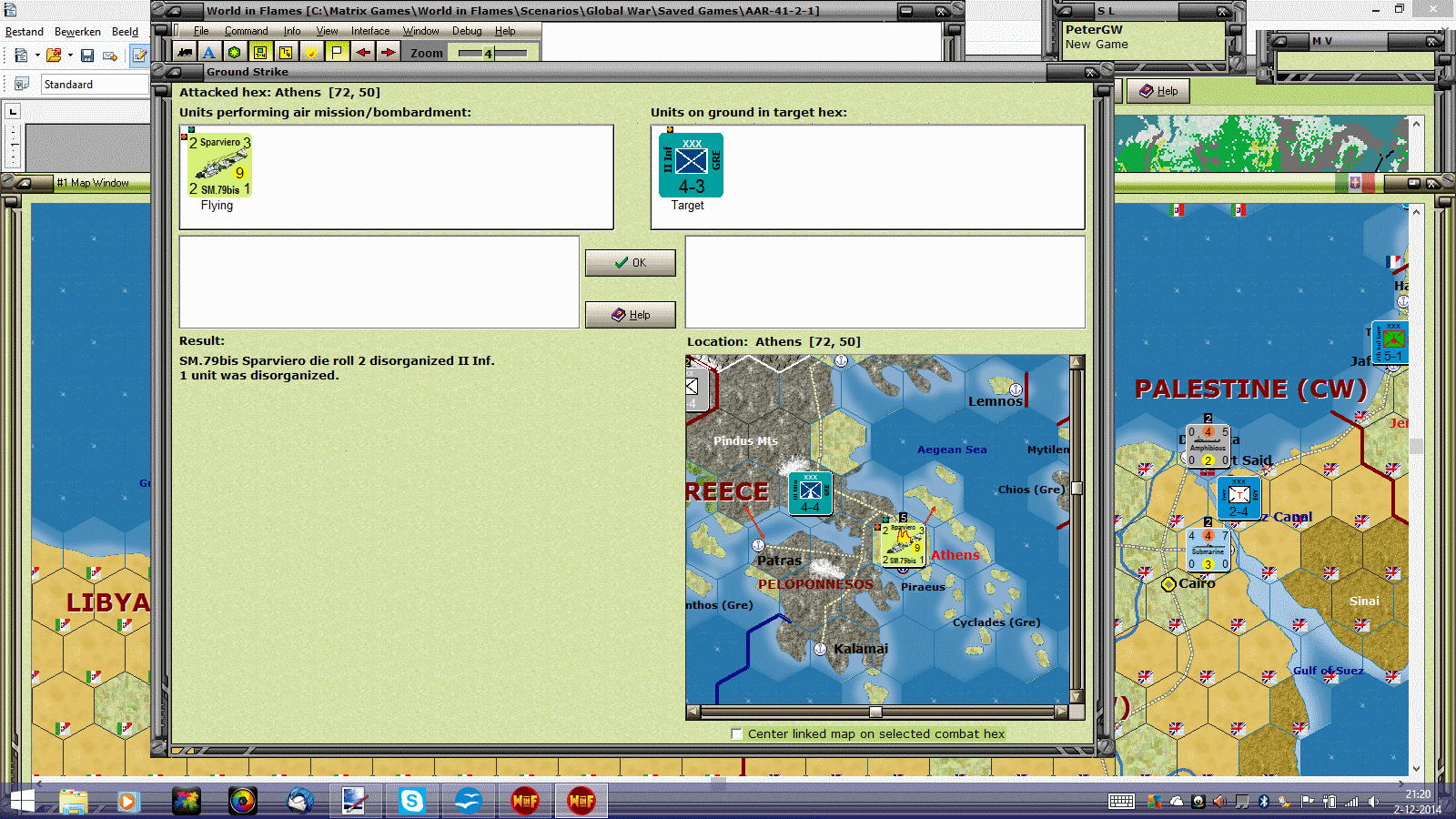Click the green hexagon toolbar icon
The image size is (1456, 819).
click(x=234, y=53)
